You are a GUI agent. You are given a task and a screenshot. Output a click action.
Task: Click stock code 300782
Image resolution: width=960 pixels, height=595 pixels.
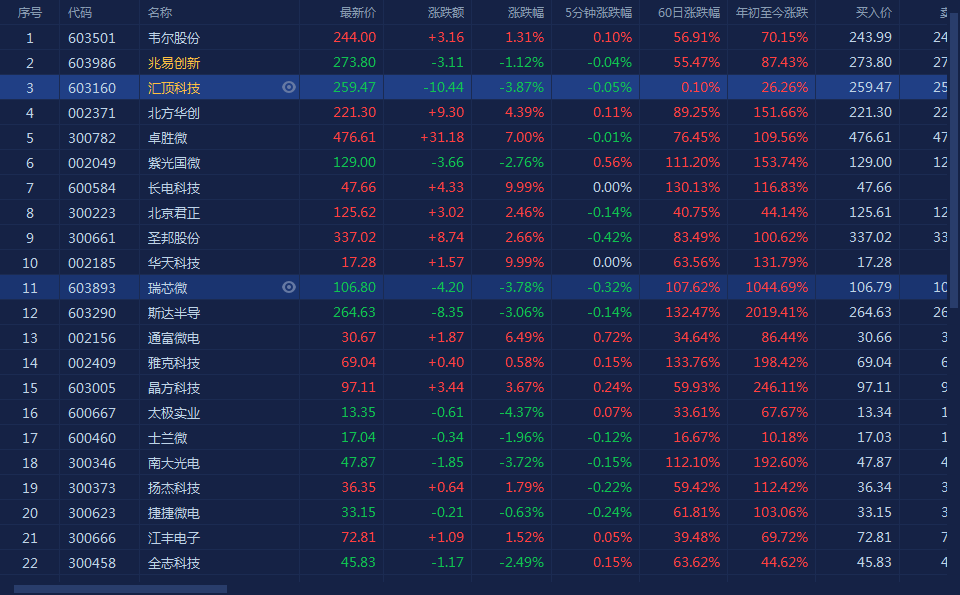click(92, 138)
